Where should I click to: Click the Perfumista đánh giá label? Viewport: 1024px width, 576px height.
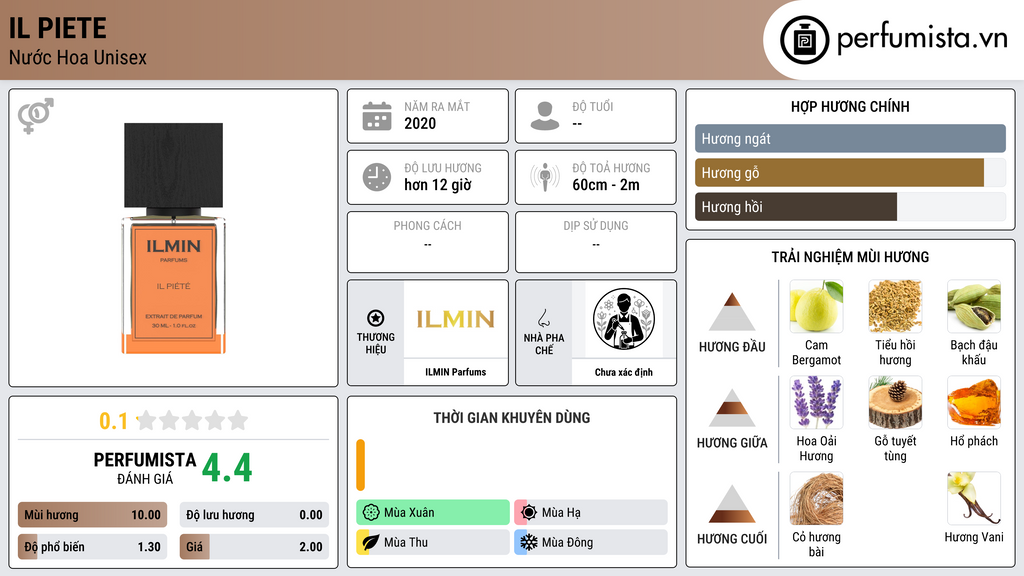(145, 468)
